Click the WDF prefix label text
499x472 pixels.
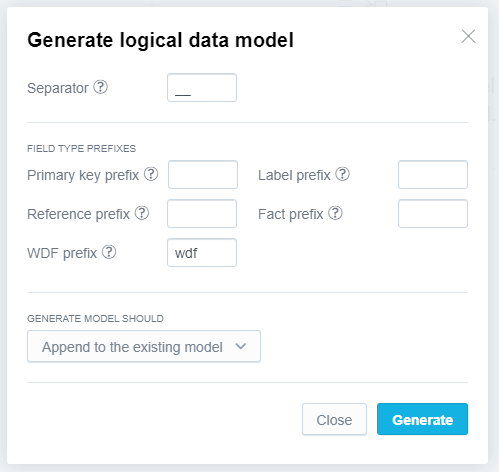[x=62, y=253]
